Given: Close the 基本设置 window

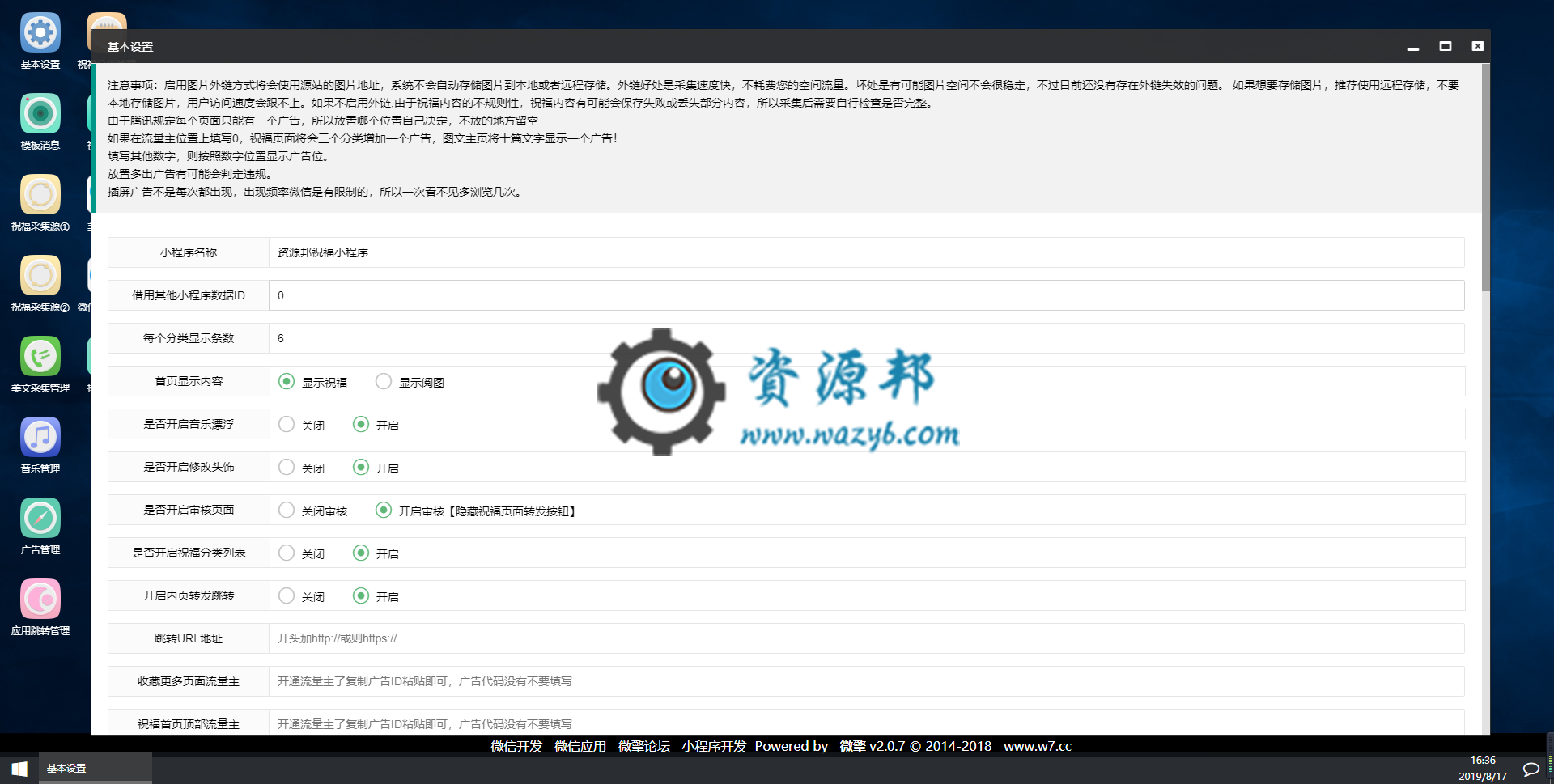Looking at the screenshot, I should pyautogui.click(x=1478, y=46).
